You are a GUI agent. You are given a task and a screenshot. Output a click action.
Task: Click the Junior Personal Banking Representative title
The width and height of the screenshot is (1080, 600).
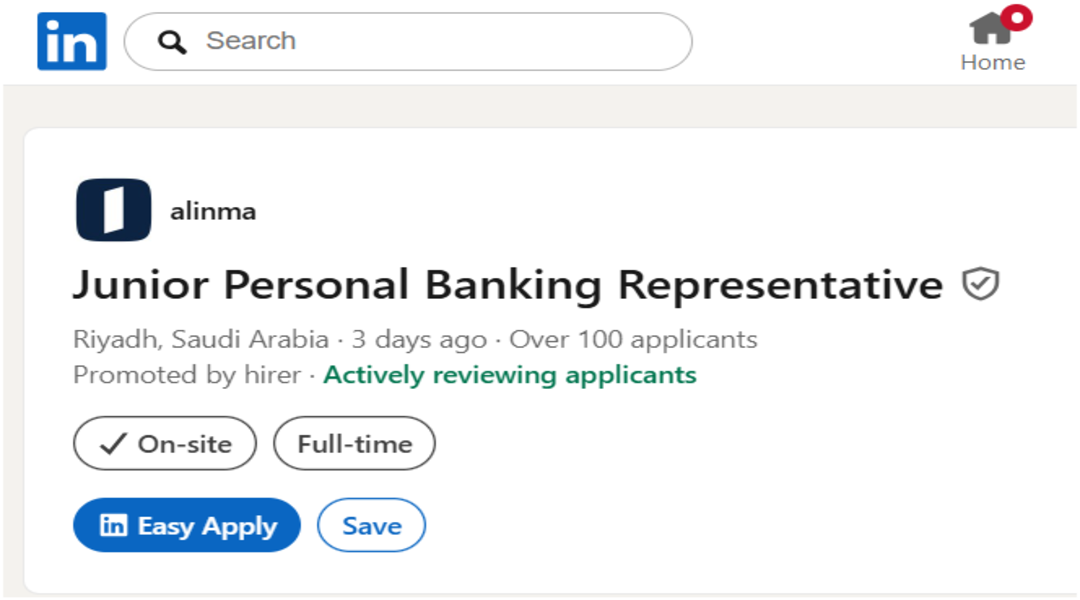[507, 286]
